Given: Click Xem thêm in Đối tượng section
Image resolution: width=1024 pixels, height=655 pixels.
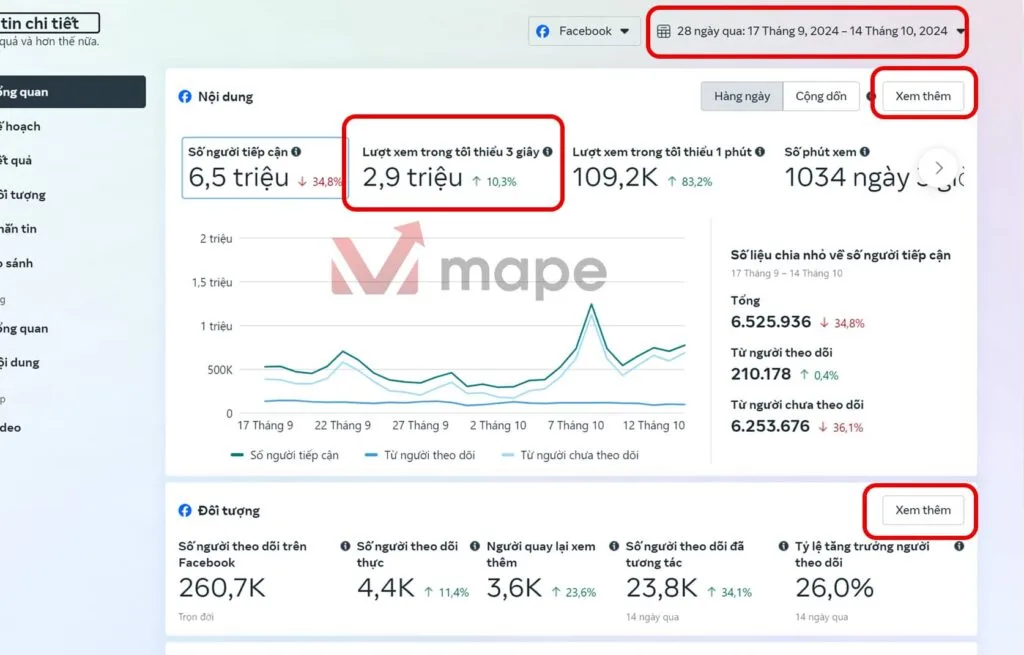Looking at the screenshot, I should coord(922,510).
